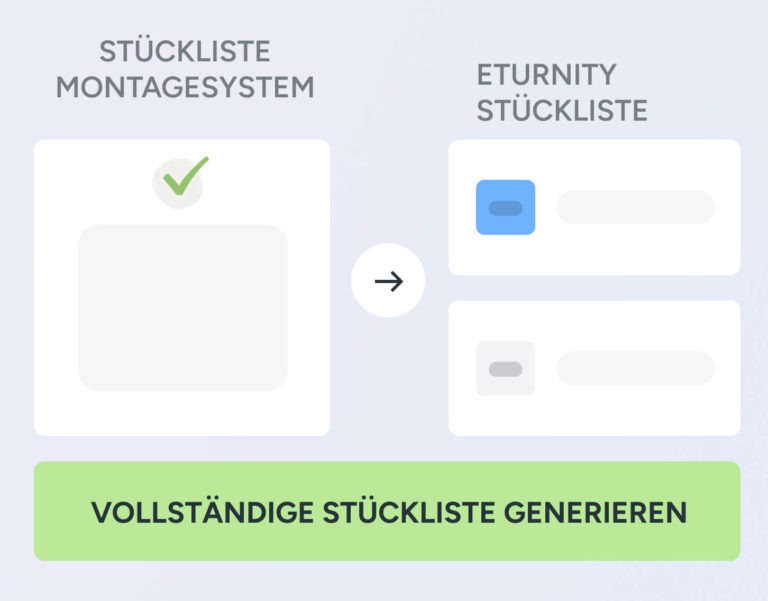Click the Stückliste Montagesystem heading

[x=185, y=68]
